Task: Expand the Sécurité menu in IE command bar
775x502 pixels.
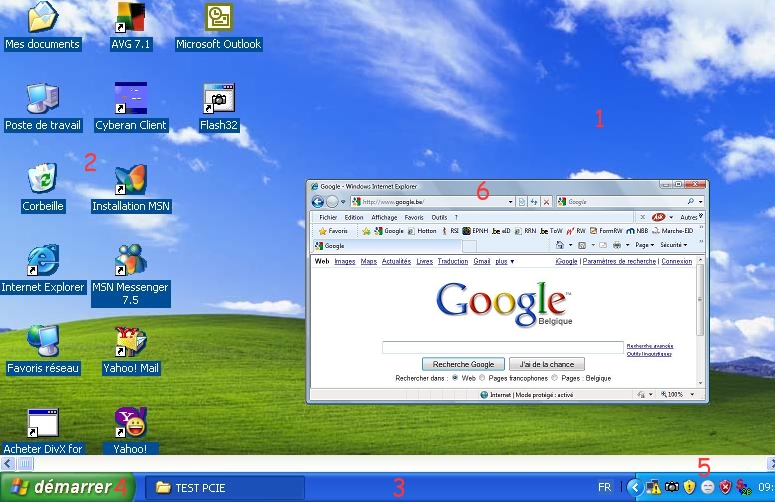Action: click(x=674, y=245)
